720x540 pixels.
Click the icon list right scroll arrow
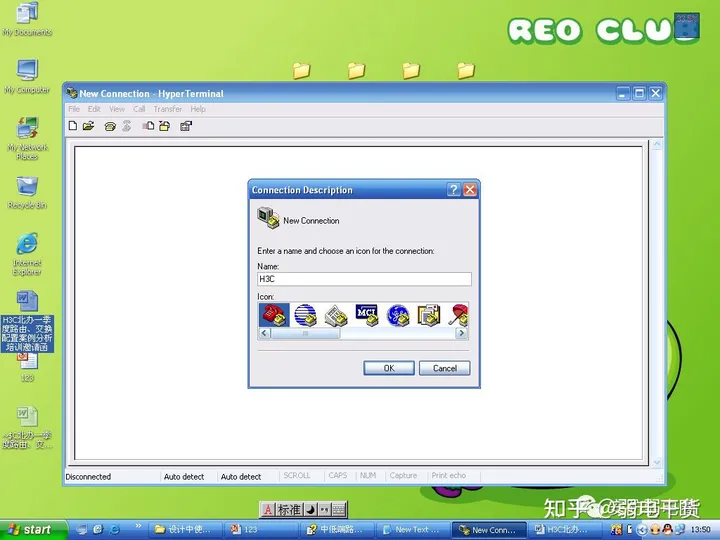tap(462, 333)
